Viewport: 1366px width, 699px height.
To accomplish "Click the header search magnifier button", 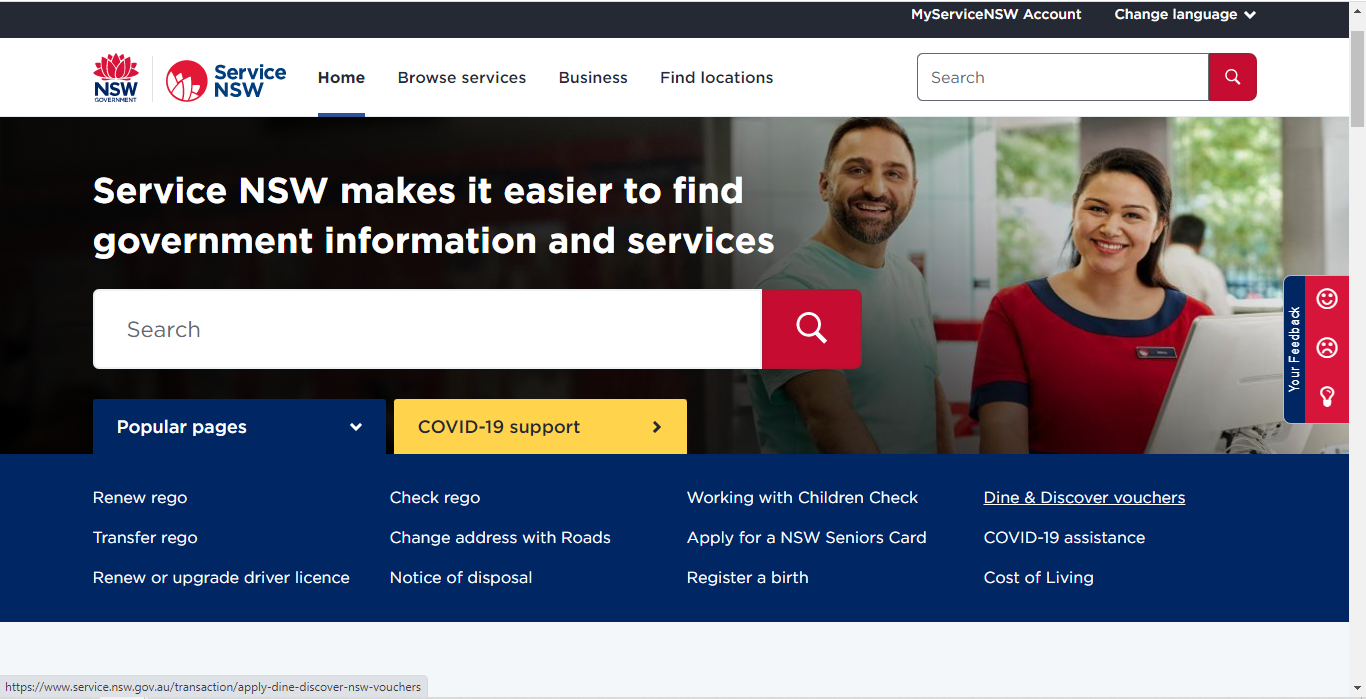I will click(x=1232, y=77).
